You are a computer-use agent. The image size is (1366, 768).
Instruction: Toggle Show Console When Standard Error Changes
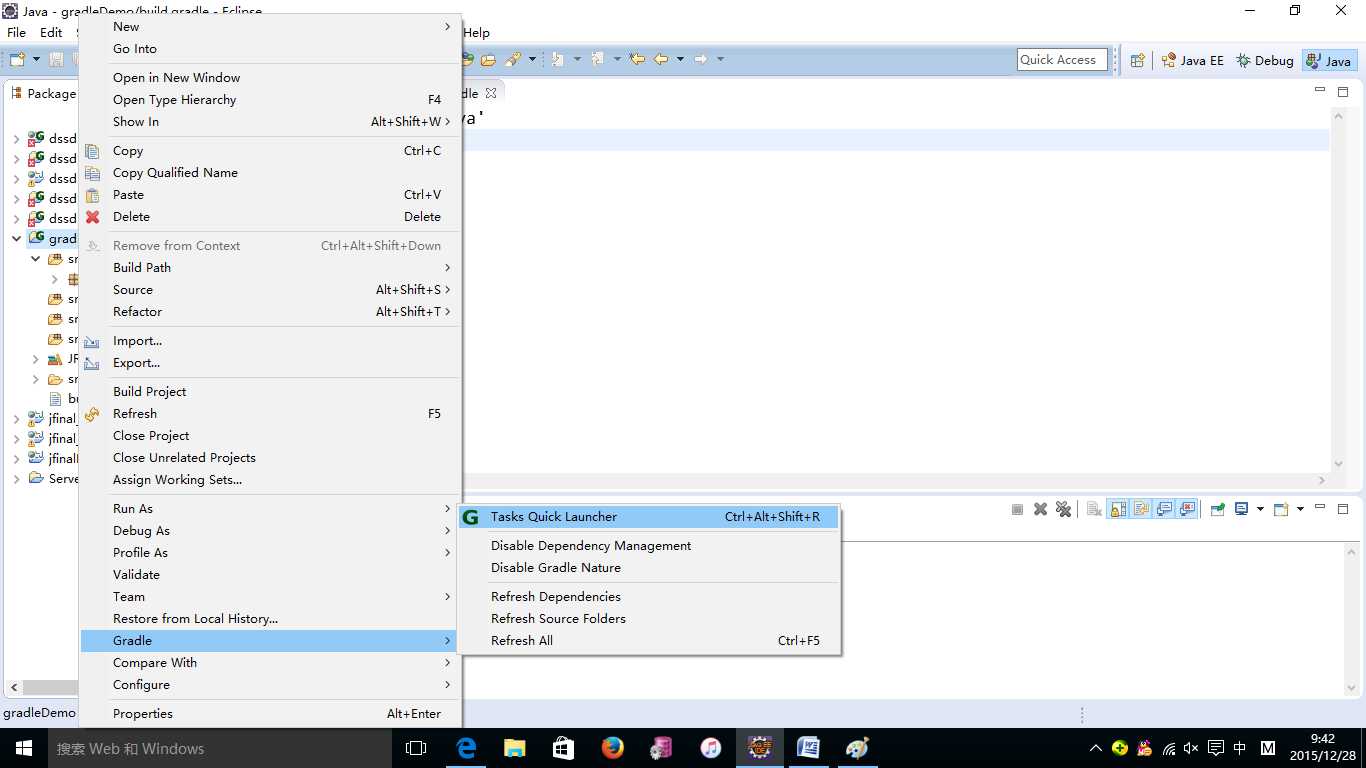point(1188,509)
